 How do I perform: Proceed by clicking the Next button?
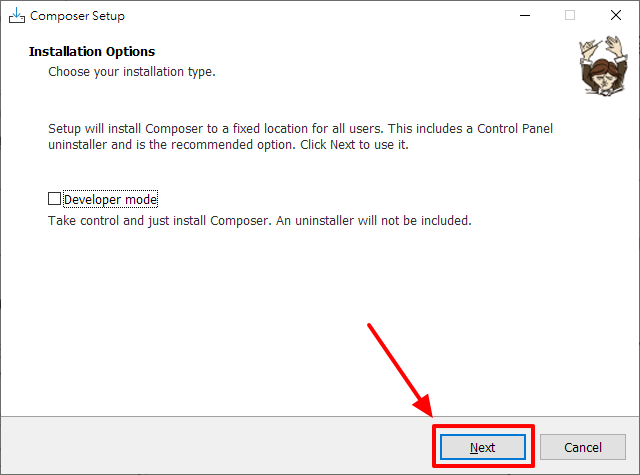(x=483, y=447)
